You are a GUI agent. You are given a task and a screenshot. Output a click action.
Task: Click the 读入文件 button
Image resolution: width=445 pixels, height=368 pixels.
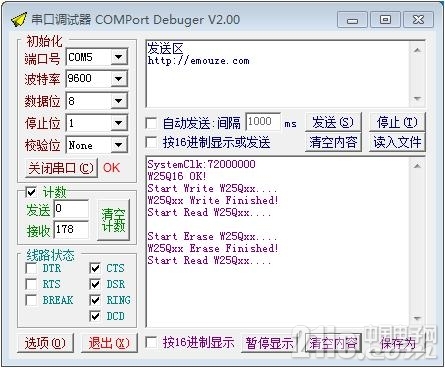click(397, 143)
